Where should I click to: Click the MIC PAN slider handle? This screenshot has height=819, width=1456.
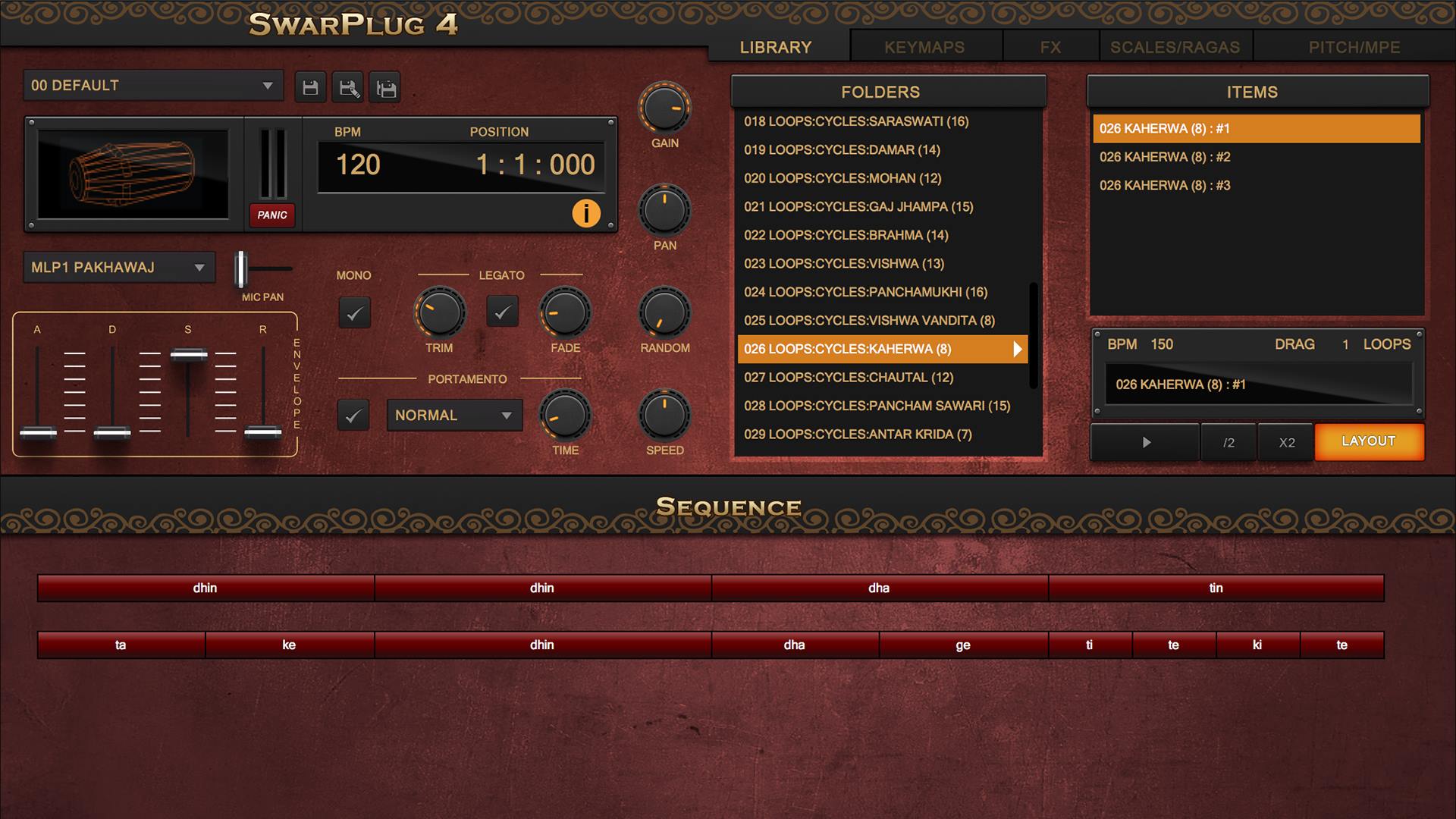tap(240, 268)
